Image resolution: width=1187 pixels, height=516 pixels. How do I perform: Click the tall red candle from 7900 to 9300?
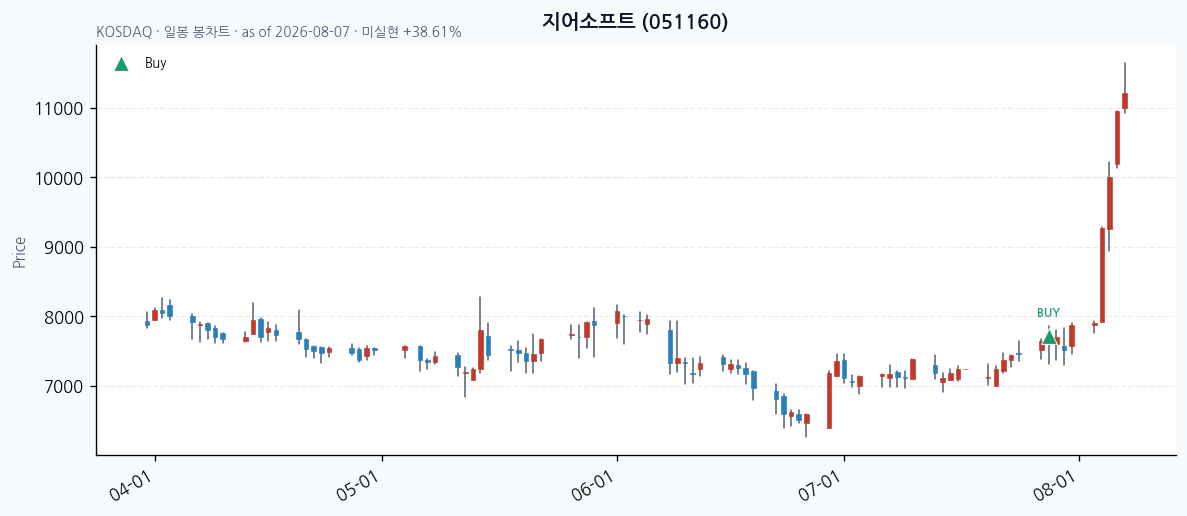[1102, 275]
